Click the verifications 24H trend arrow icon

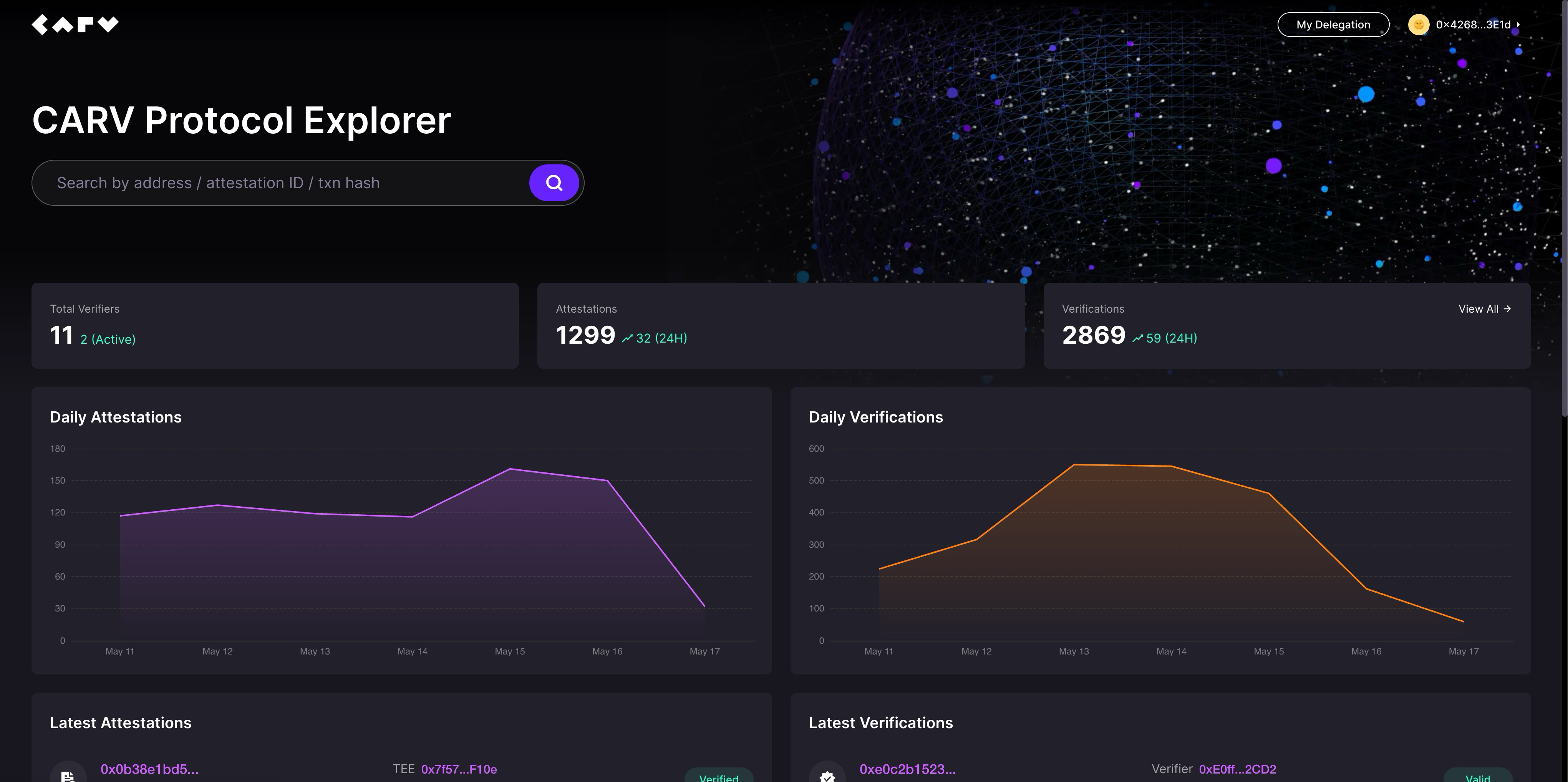point(1137,338)
